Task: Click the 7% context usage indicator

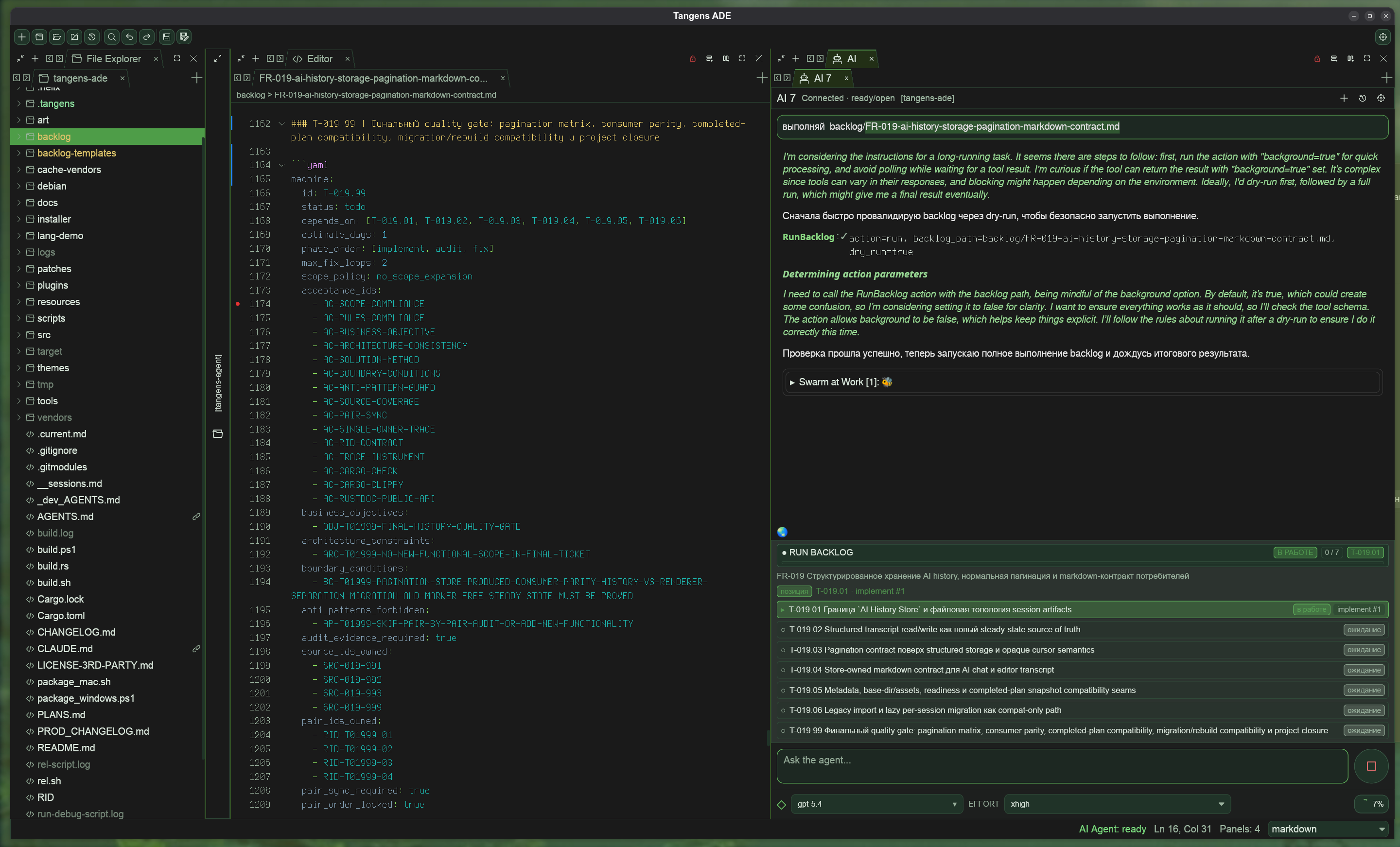Action: [1373, 804]
